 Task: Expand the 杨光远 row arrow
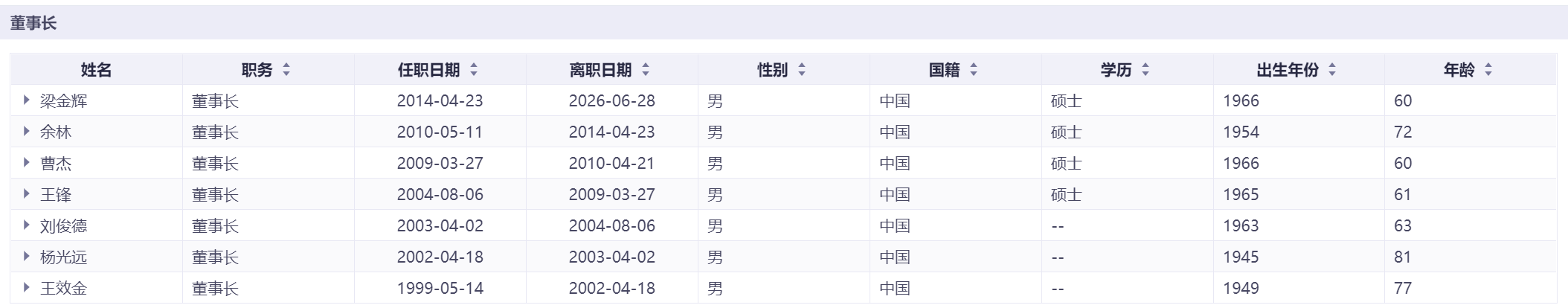click(x=27, y=257)
